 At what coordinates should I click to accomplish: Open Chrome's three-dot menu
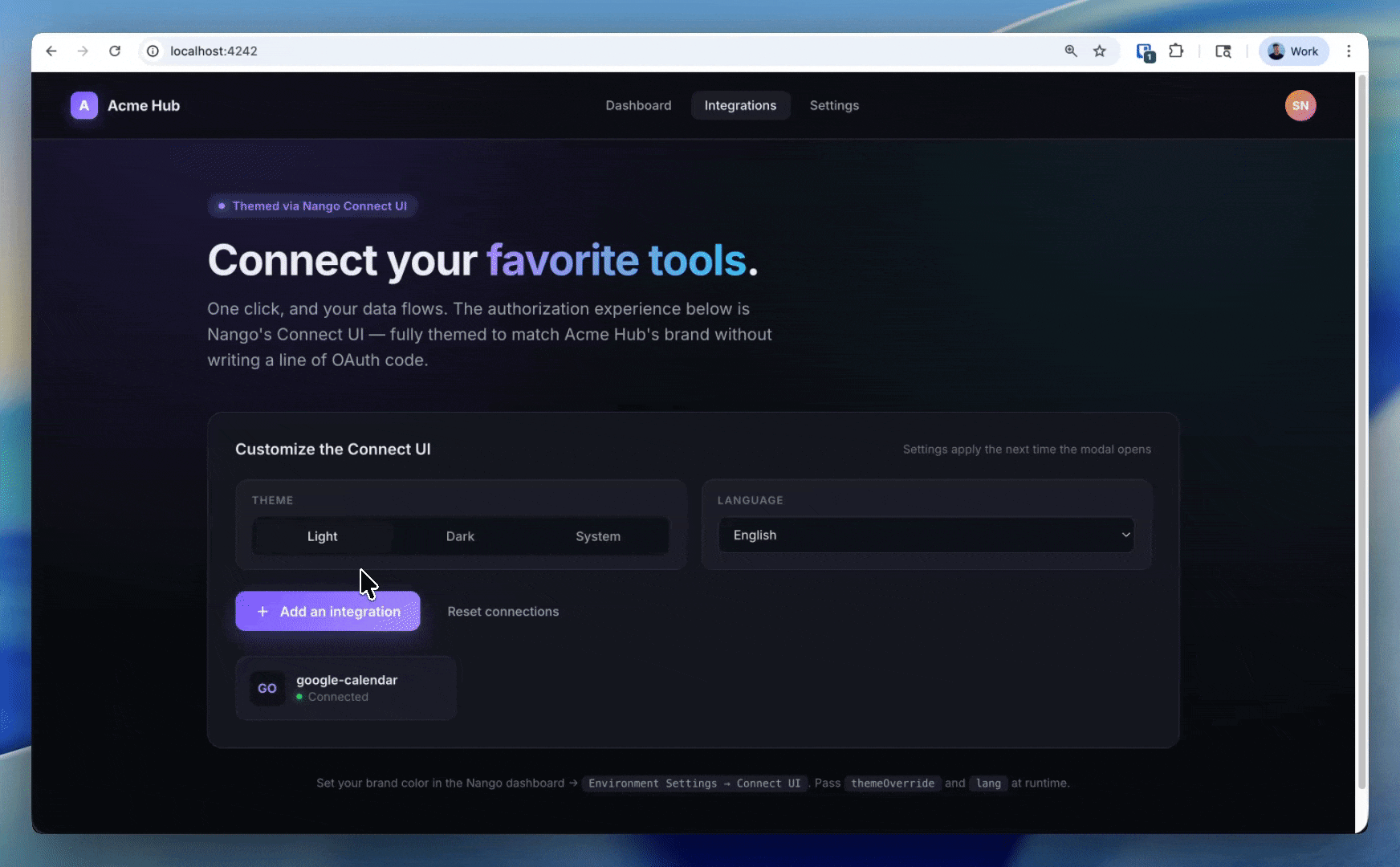(1349, 51)
